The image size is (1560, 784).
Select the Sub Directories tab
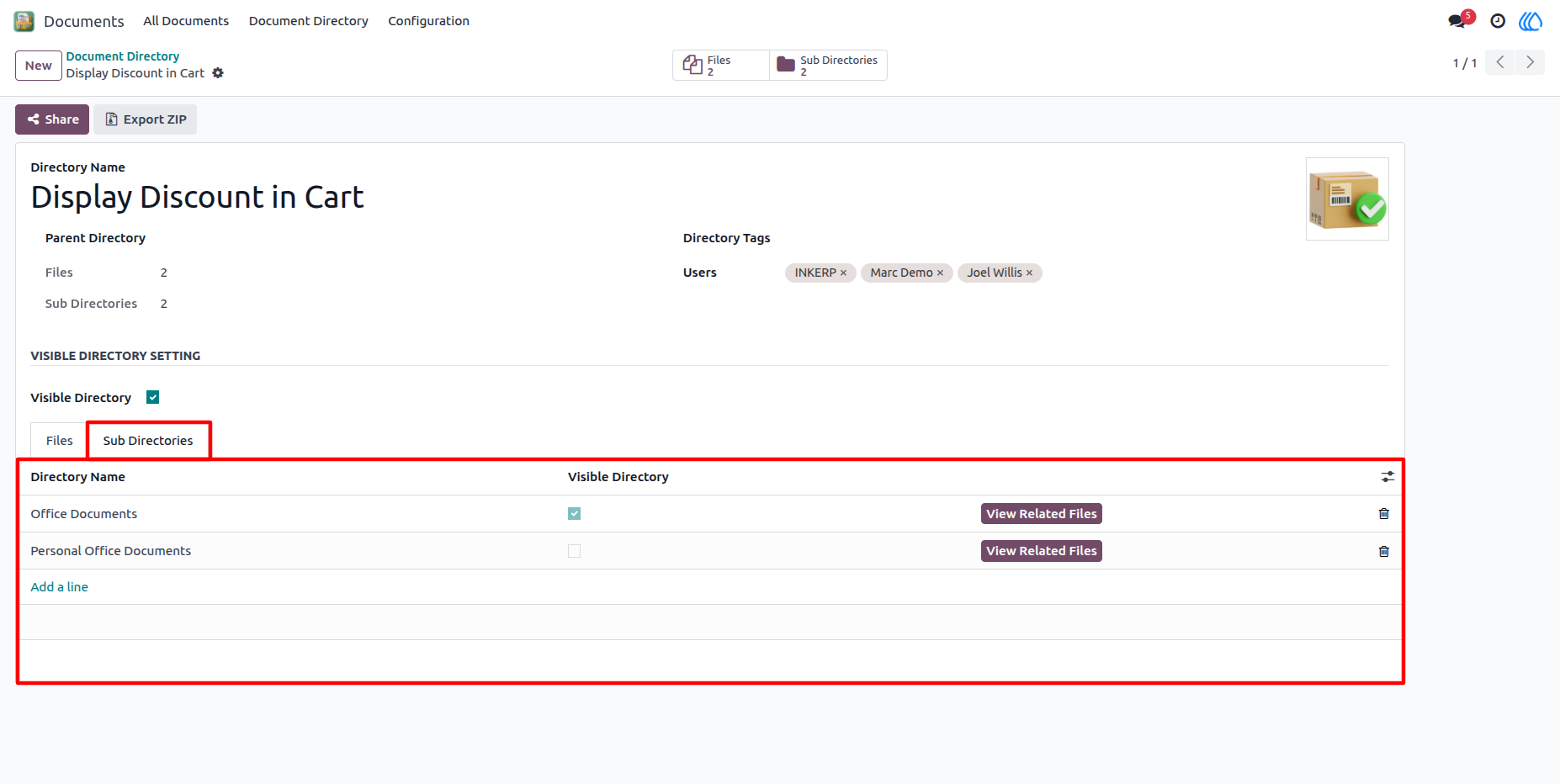(x=148, y=441)
